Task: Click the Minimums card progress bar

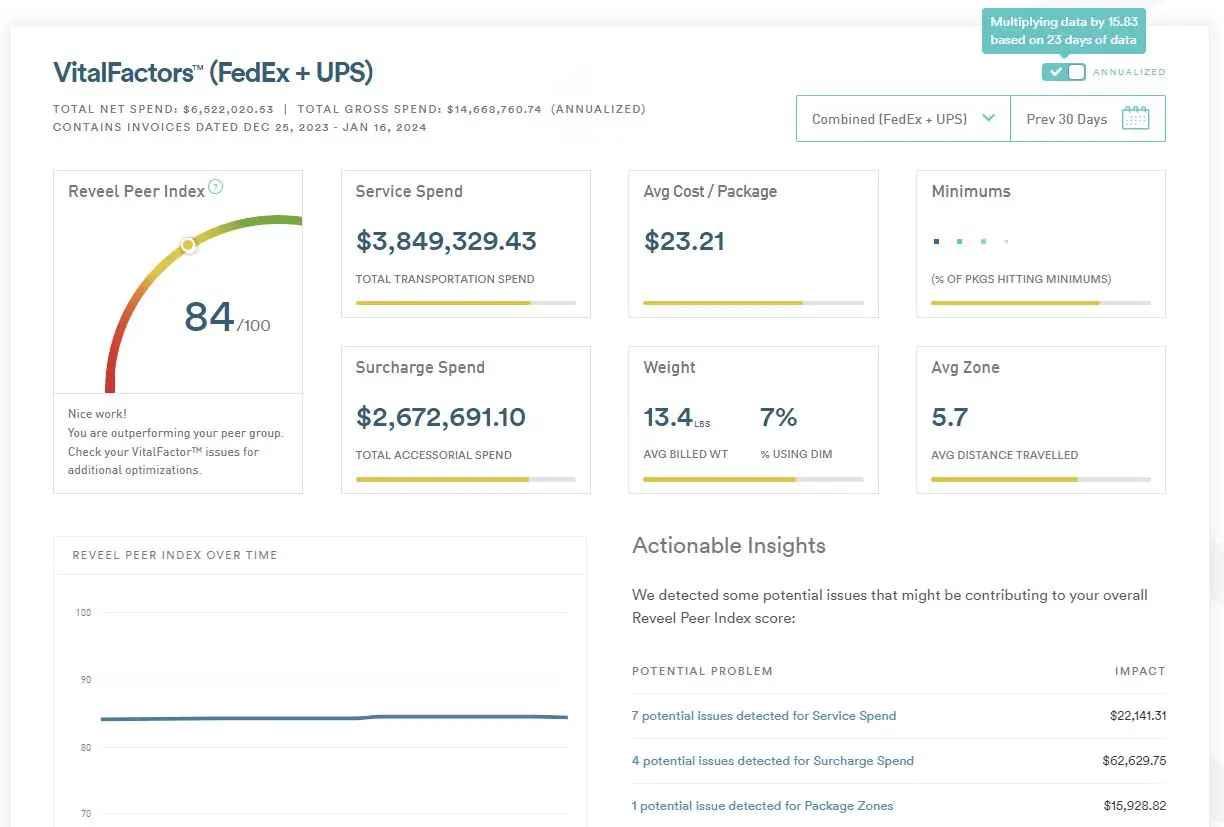Action: [x=1041, y=302]
